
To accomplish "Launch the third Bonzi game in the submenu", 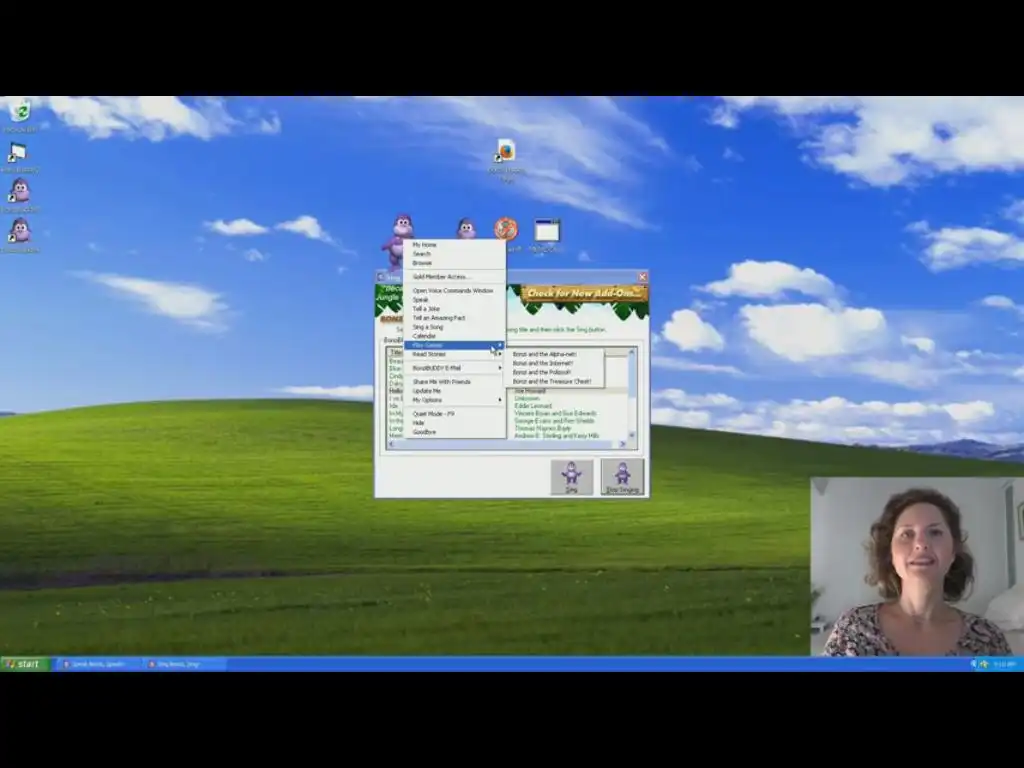I will [555, 372].
